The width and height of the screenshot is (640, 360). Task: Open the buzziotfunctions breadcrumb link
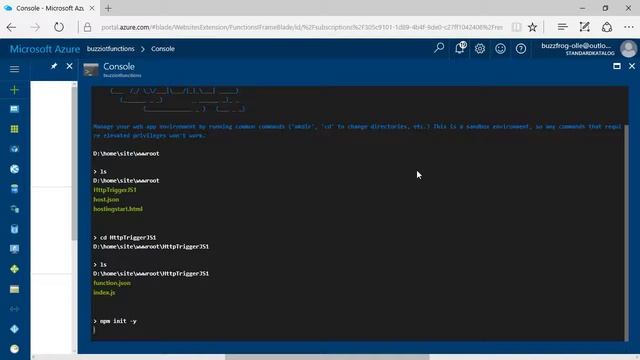click(110, 49)
